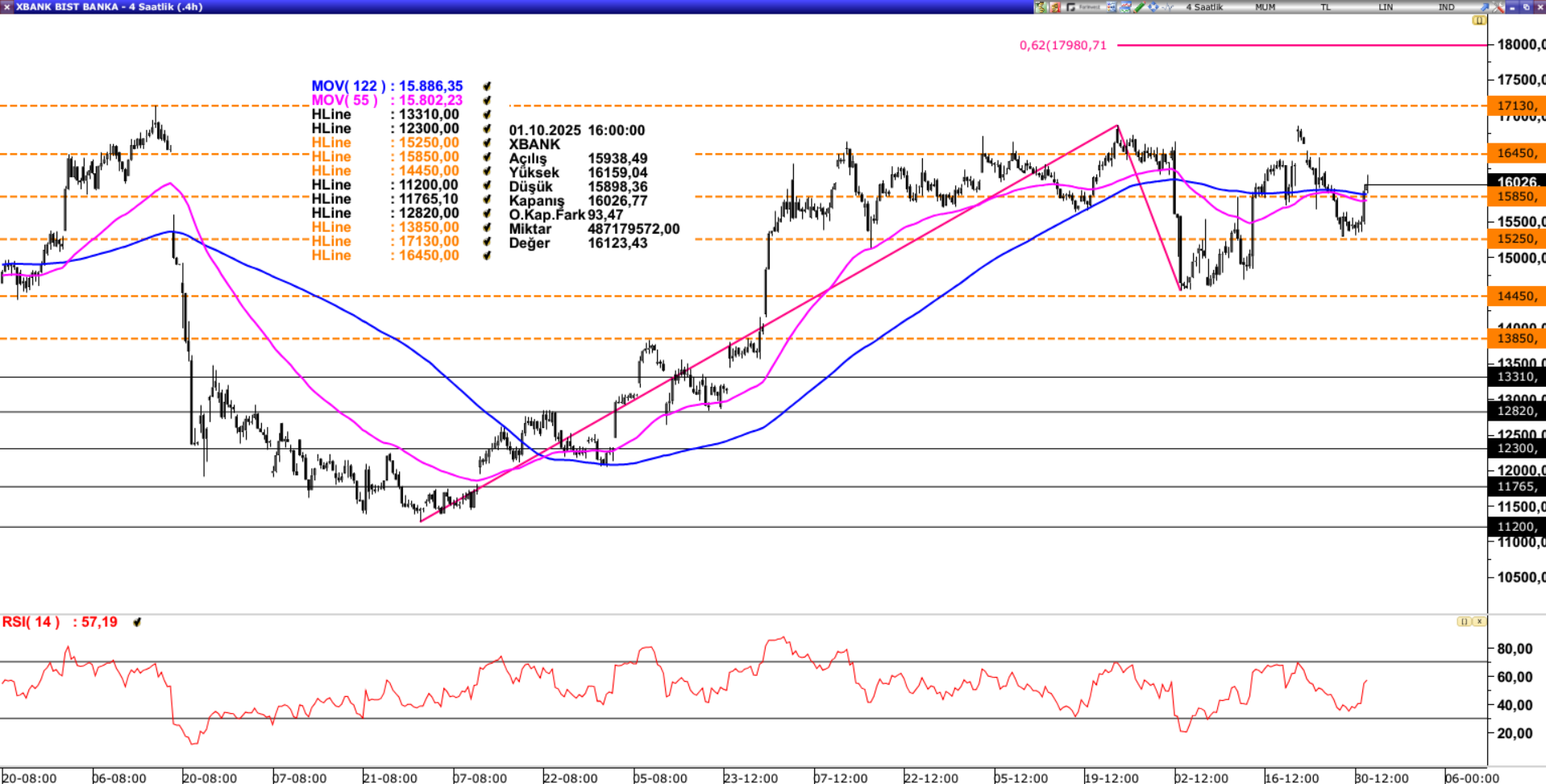Click the pencil drawing tool icon
The height and width of the screenshot is (784, 1546).
1139,6
